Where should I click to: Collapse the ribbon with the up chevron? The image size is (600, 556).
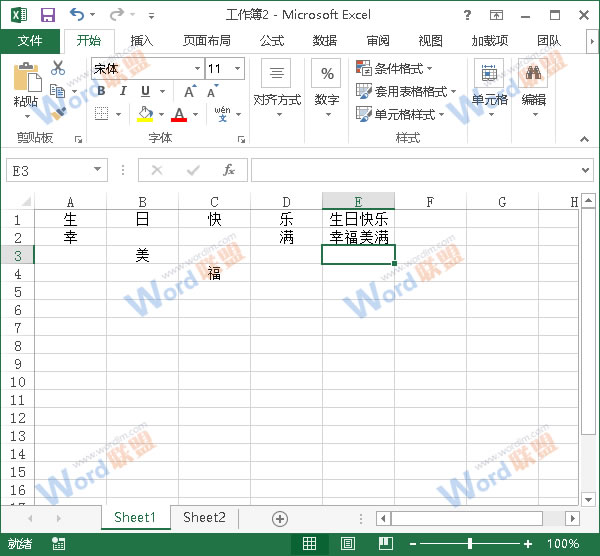pyautogui.click(x=584, y=139)
